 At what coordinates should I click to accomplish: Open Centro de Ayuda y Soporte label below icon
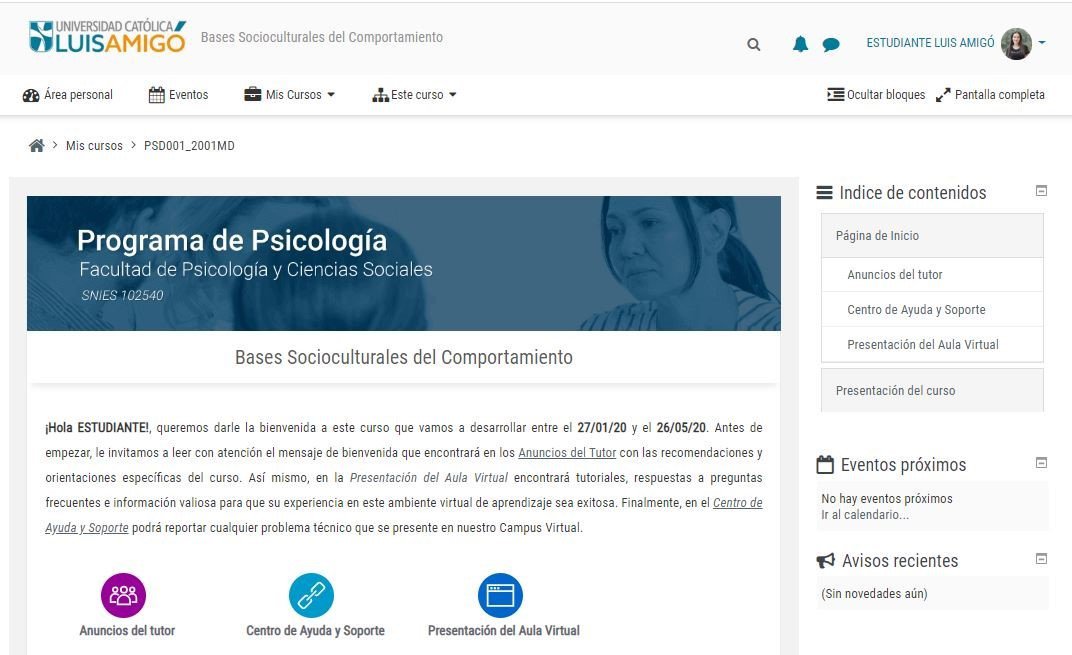click(315, 630)
